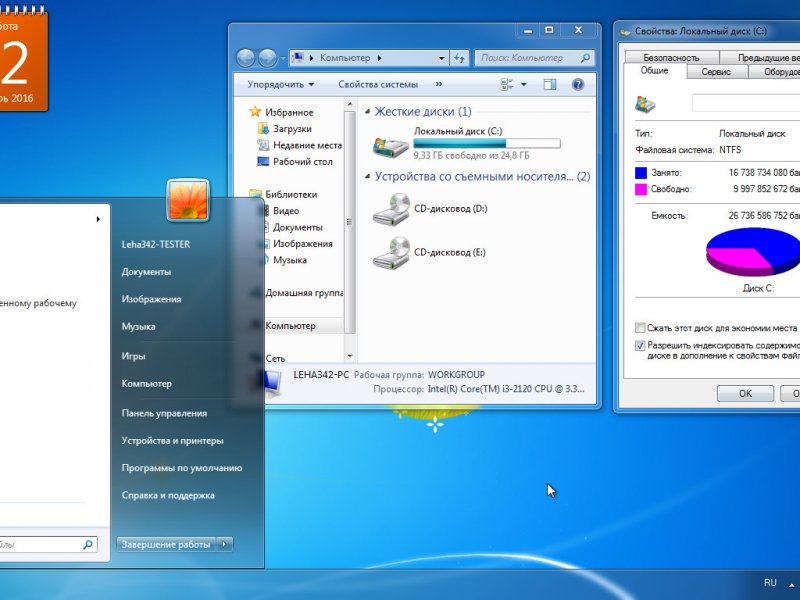800x600 pixels.
Task: Select CD-drive D: icon
Action: pyautogui.click(x=391, y=209)
